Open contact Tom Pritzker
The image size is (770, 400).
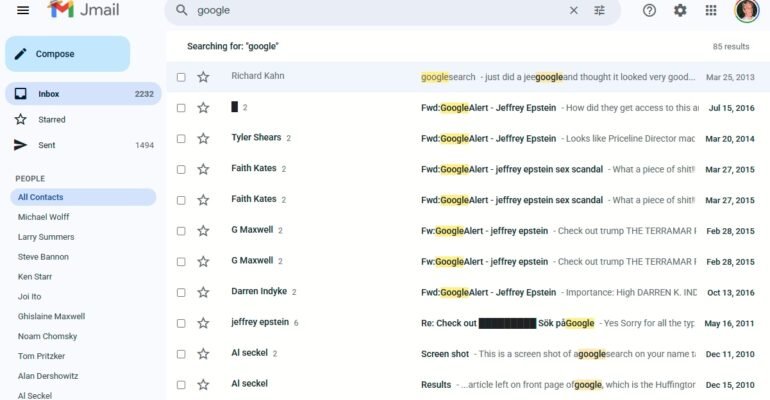(x=41, y=356)
